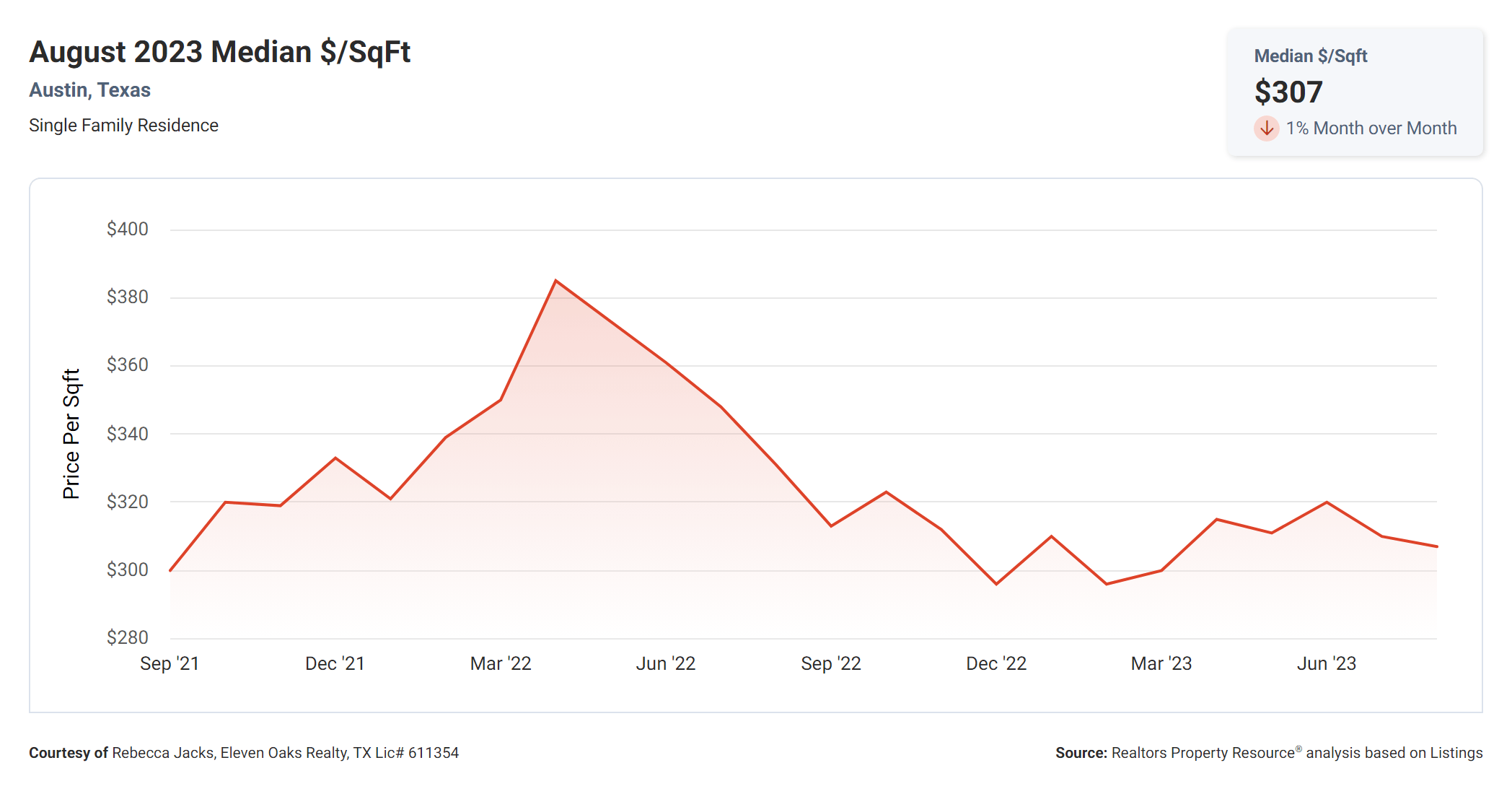This screenshot has width=1512, height=794.
Task: Click the Median $/Sqft card heading
Action: (1310, 56)
